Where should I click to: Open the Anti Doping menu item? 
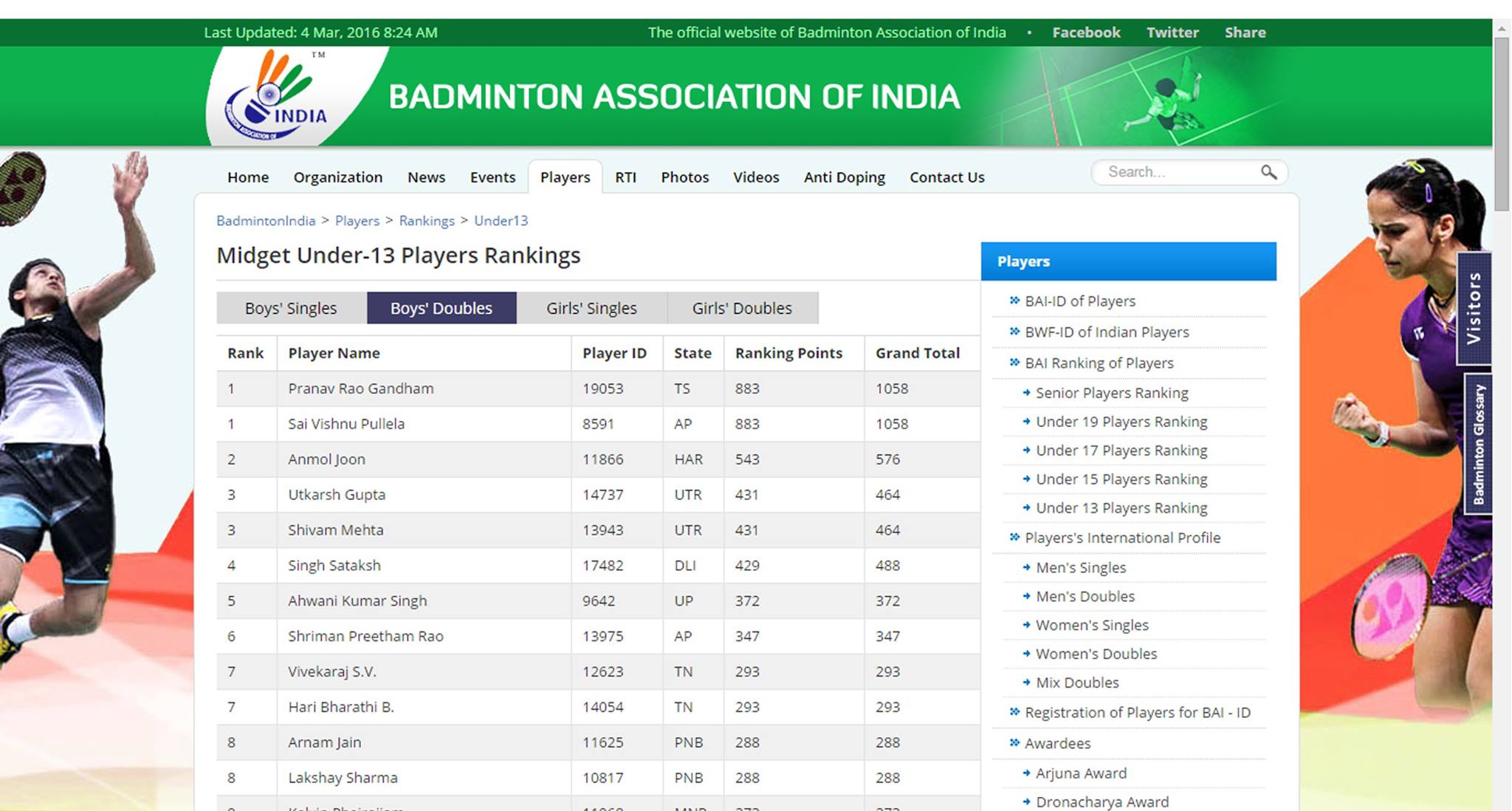[x=845, y=177]
